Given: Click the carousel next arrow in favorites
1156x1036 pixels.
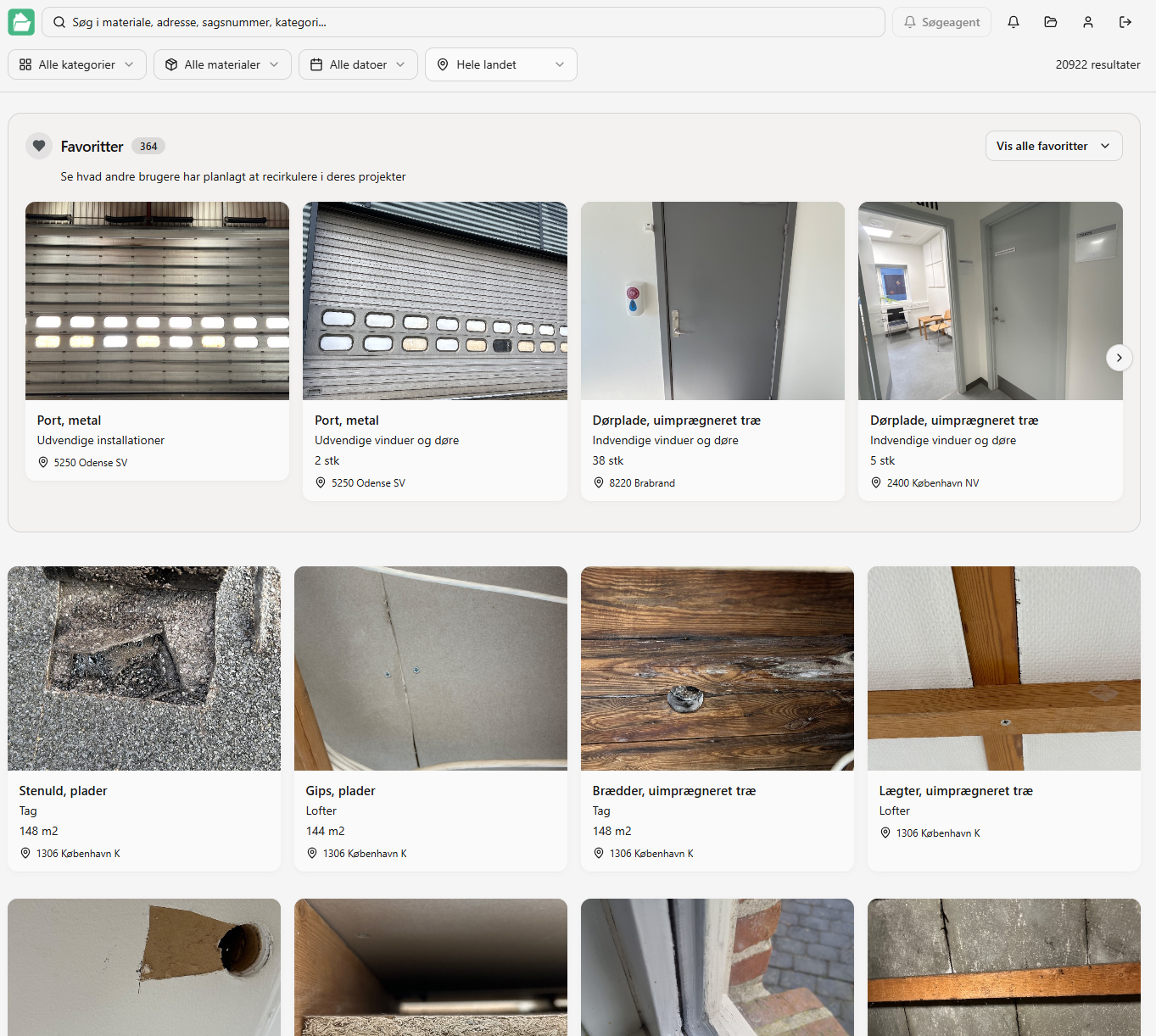Looking at the screenshot, I should point(1119,358).
